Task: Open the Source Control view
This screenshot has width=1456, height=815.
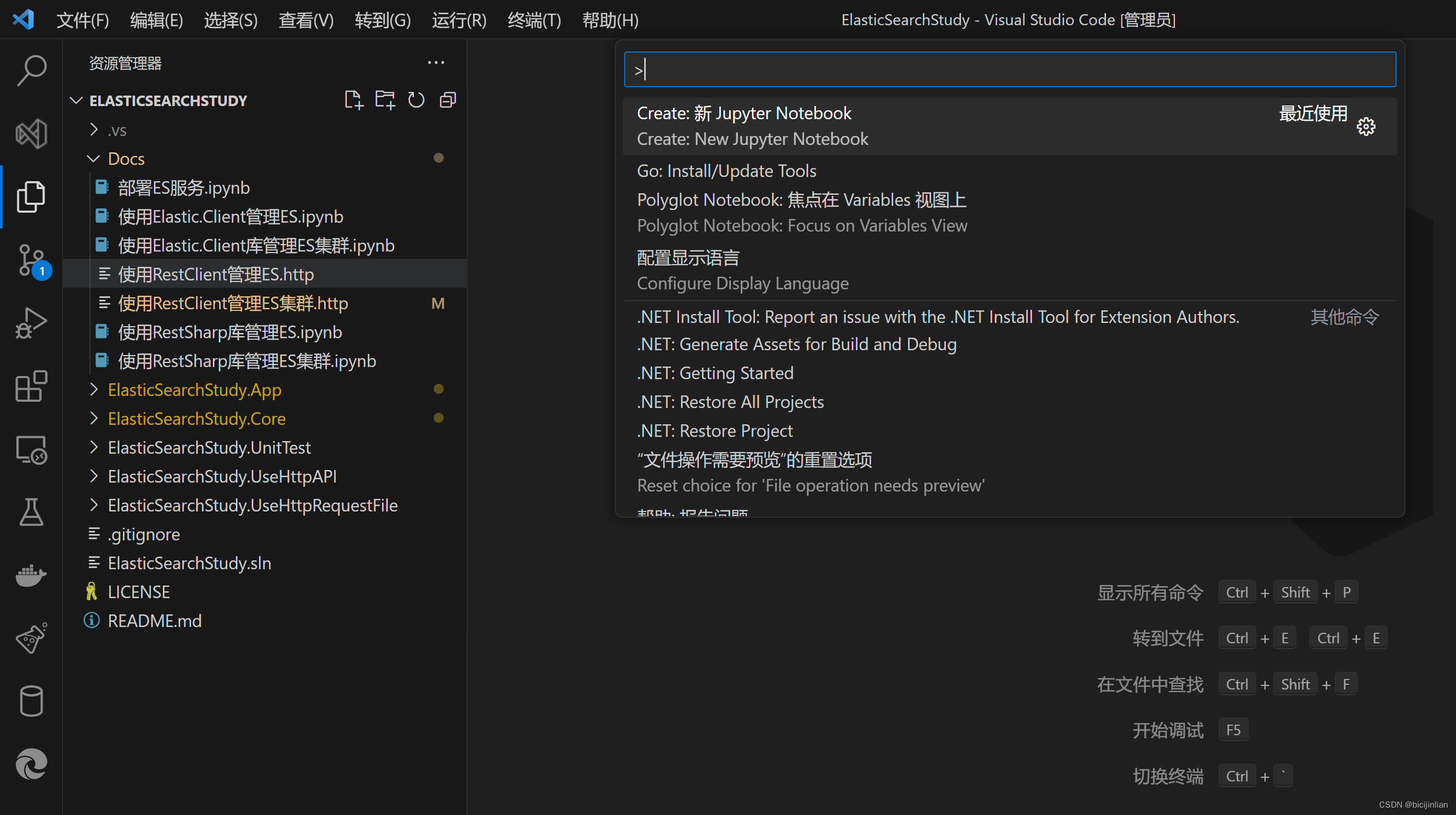Action: point(31,260)
